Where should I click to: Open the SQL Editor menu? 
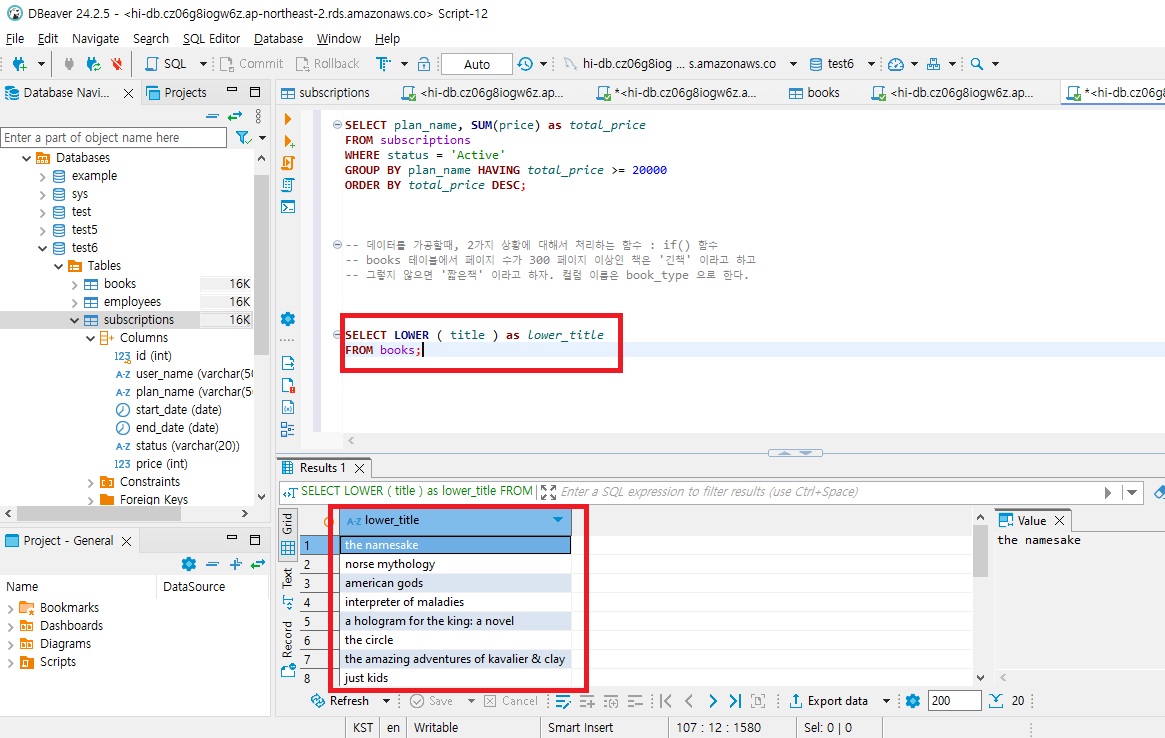pos(211,39)
